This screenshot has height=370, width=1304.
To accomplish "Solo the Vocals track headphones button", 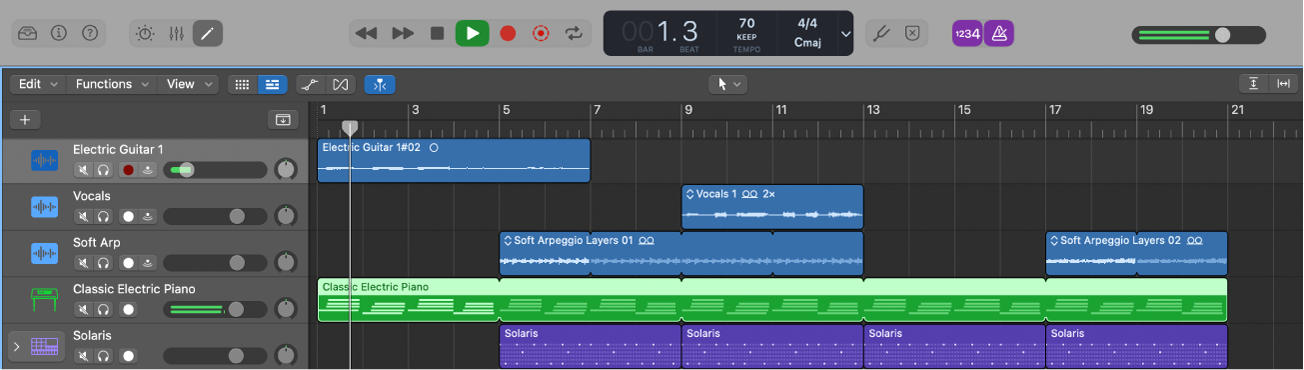I will tap(103, 216).
